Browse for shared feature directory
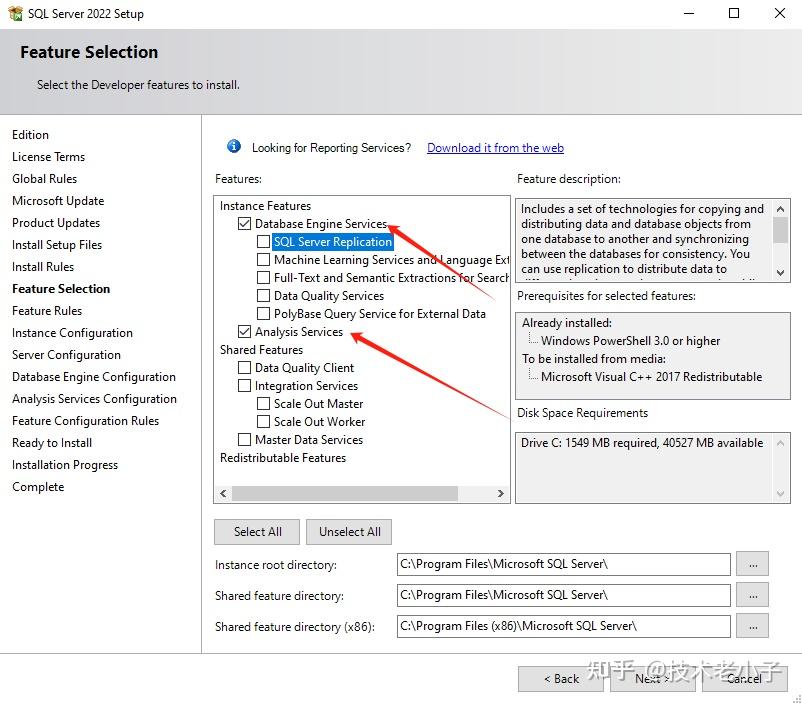 (752, 595)
